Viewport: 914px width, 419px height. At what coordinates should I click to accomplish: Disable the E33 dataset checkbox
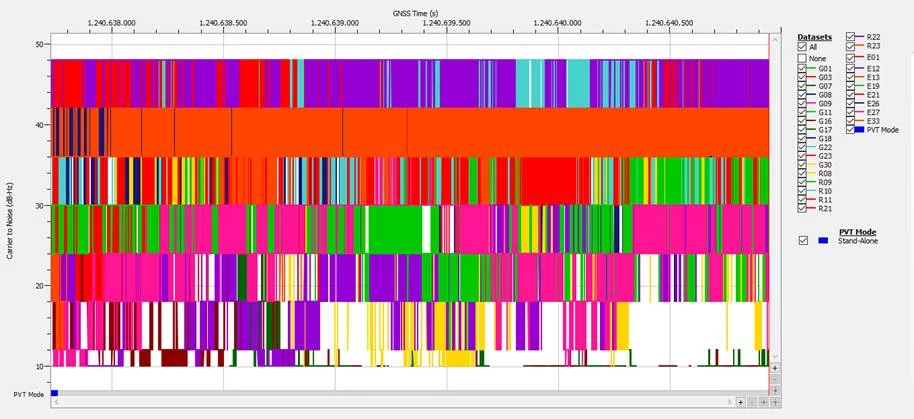851,120
